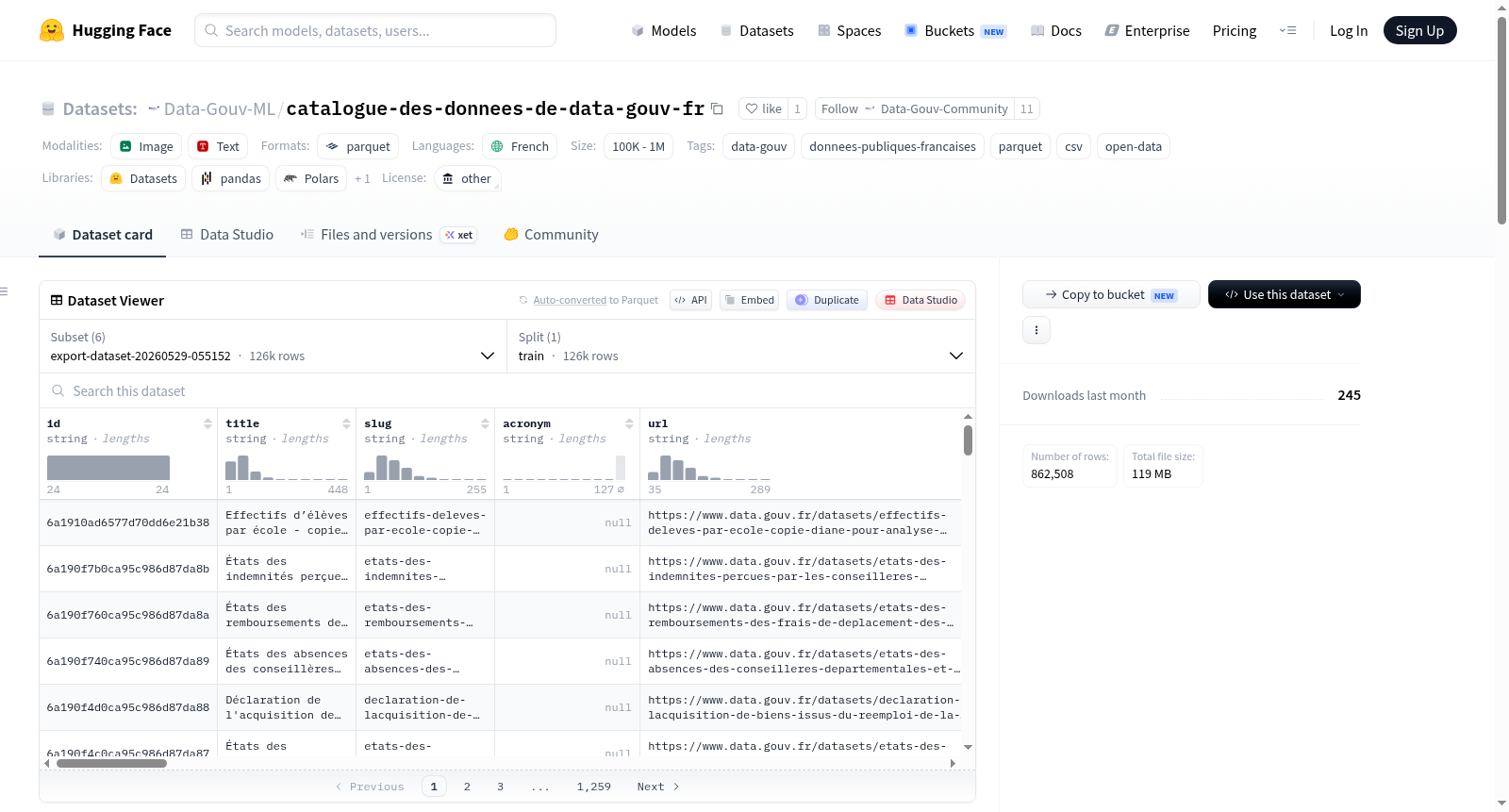
Task: Select the other license tag
Action: pyautogui.click(x=467, y=178)
